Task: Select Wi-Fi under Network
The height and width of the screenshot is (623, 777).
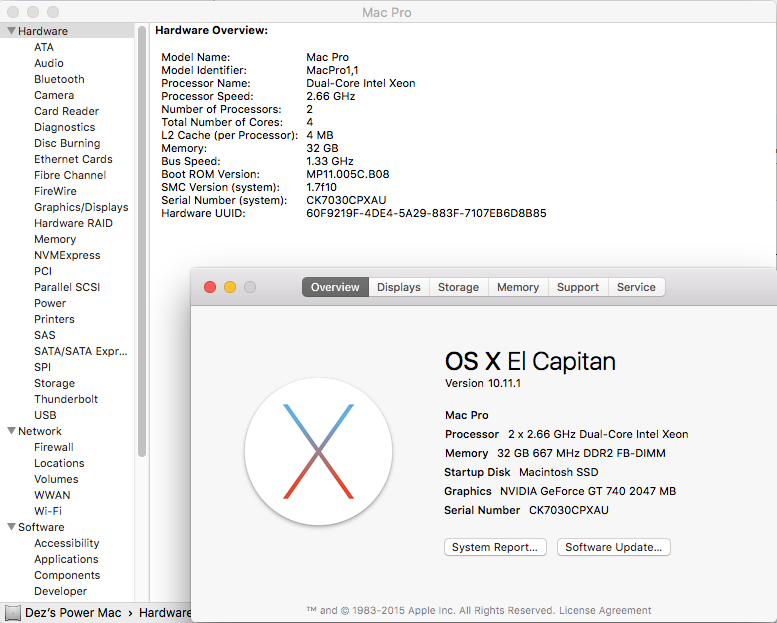Action: click(x=48, y=511)
